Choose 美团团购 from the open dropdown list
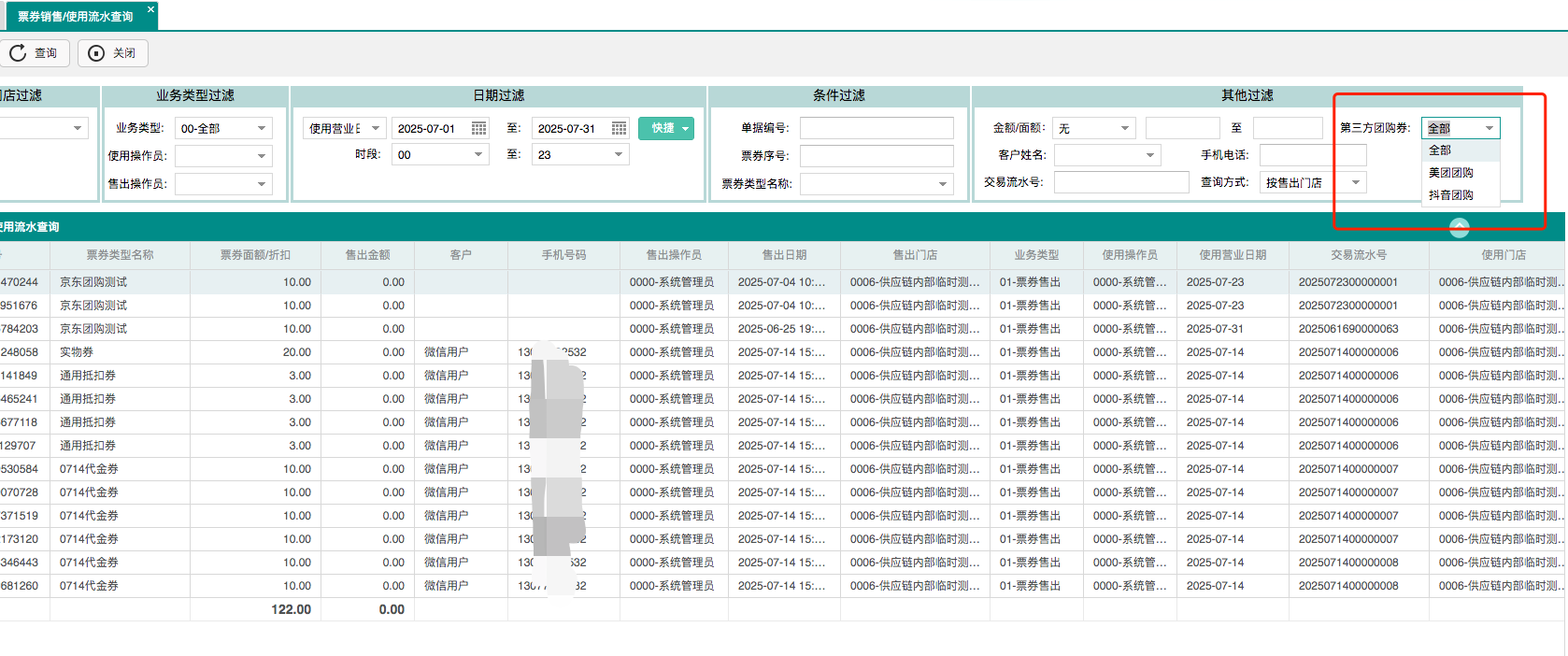Screen dimensions: 1568x656 coord(1450,173)
